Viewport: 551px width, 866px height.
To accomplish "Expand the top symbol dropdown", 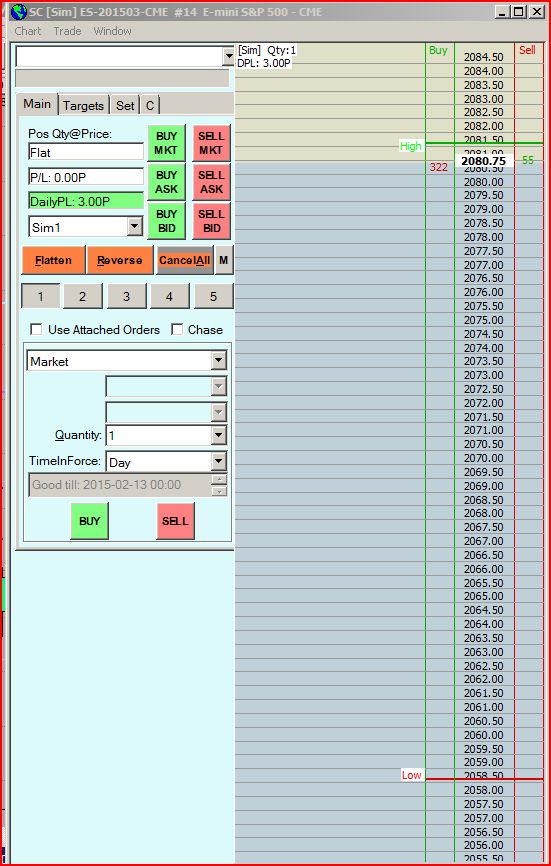I will point(228,56).
